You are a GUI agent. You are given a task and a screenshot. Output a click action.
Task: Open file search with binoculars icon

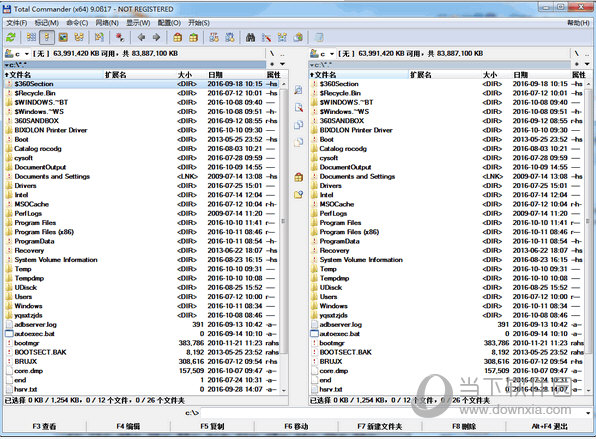click(250, 37)
